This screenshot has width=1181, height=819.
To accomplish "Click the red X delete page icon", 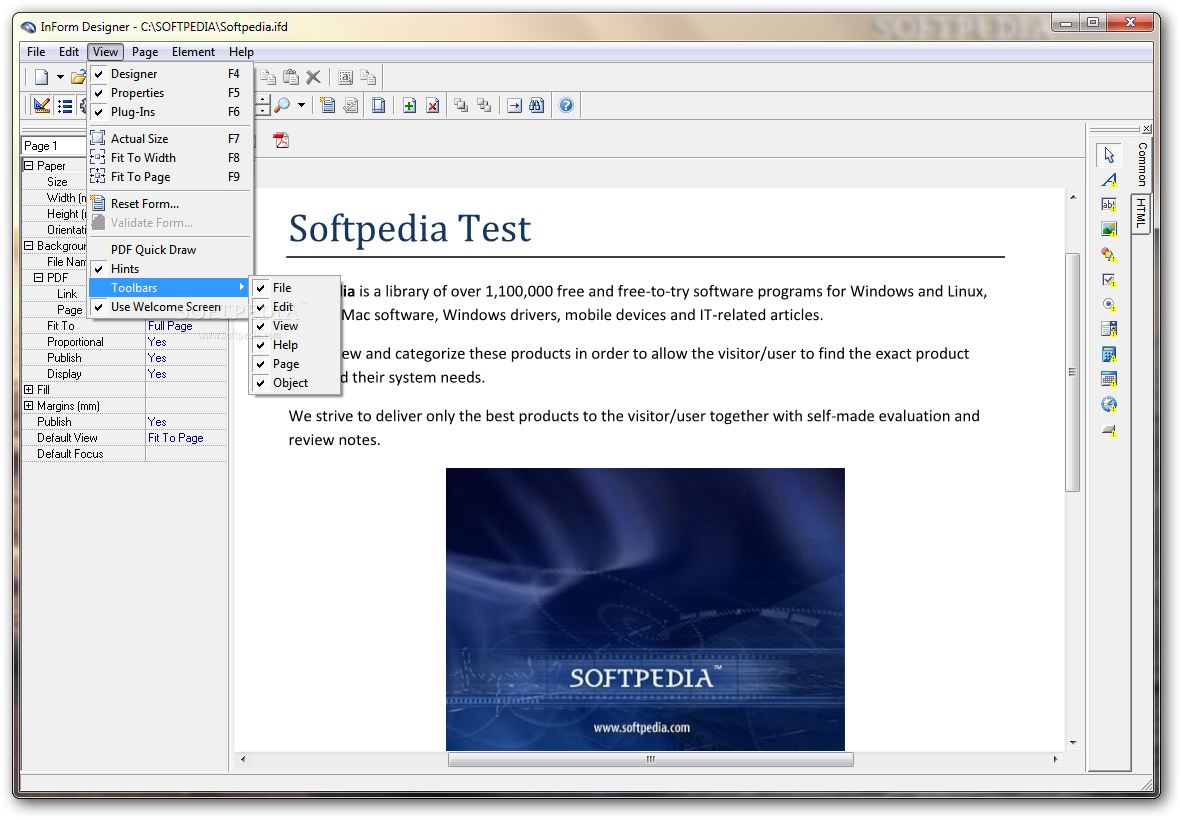I will 433,105.
